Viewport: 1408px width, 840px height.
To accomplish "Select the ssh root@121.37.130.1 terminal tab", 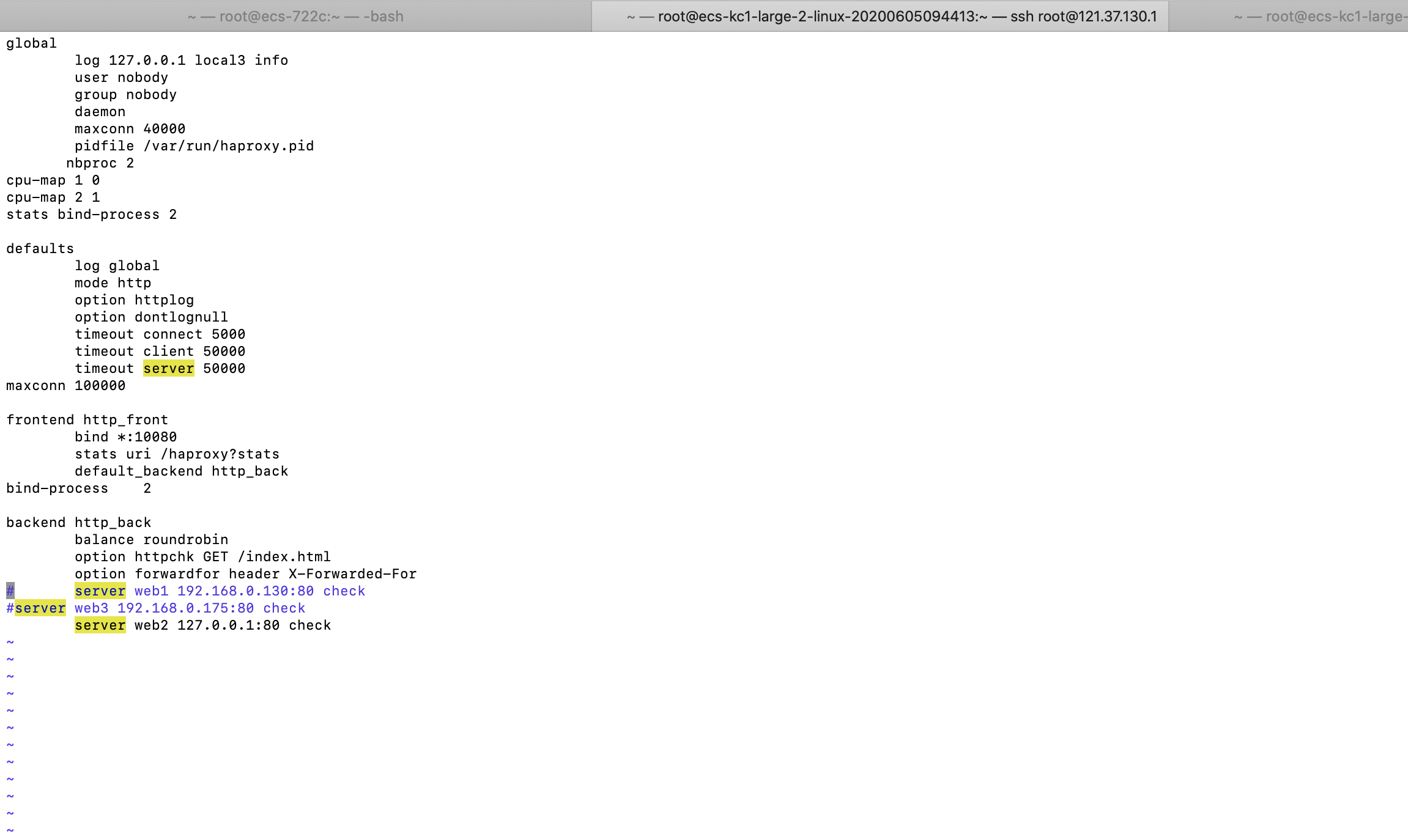I will click(880, 17).
